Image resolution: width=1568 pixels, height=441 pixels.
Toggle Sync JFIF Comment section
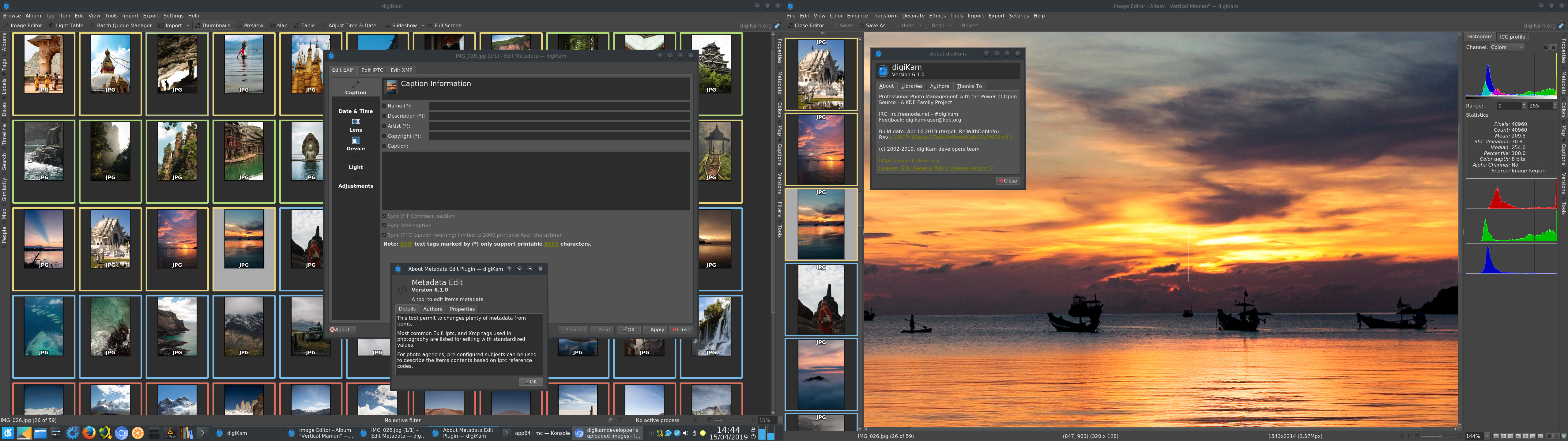(x=384, y=216)
